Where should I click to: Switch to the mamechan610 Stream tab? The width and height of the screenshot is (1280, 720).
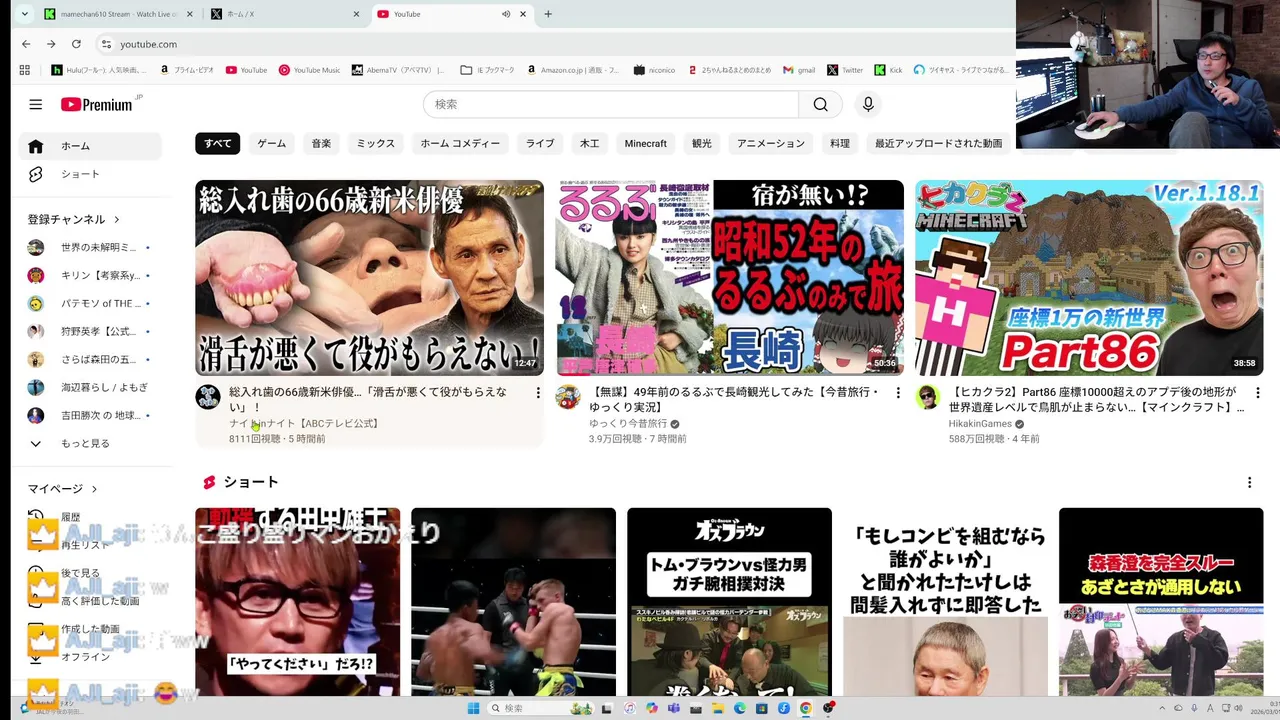tap(118, 14)
